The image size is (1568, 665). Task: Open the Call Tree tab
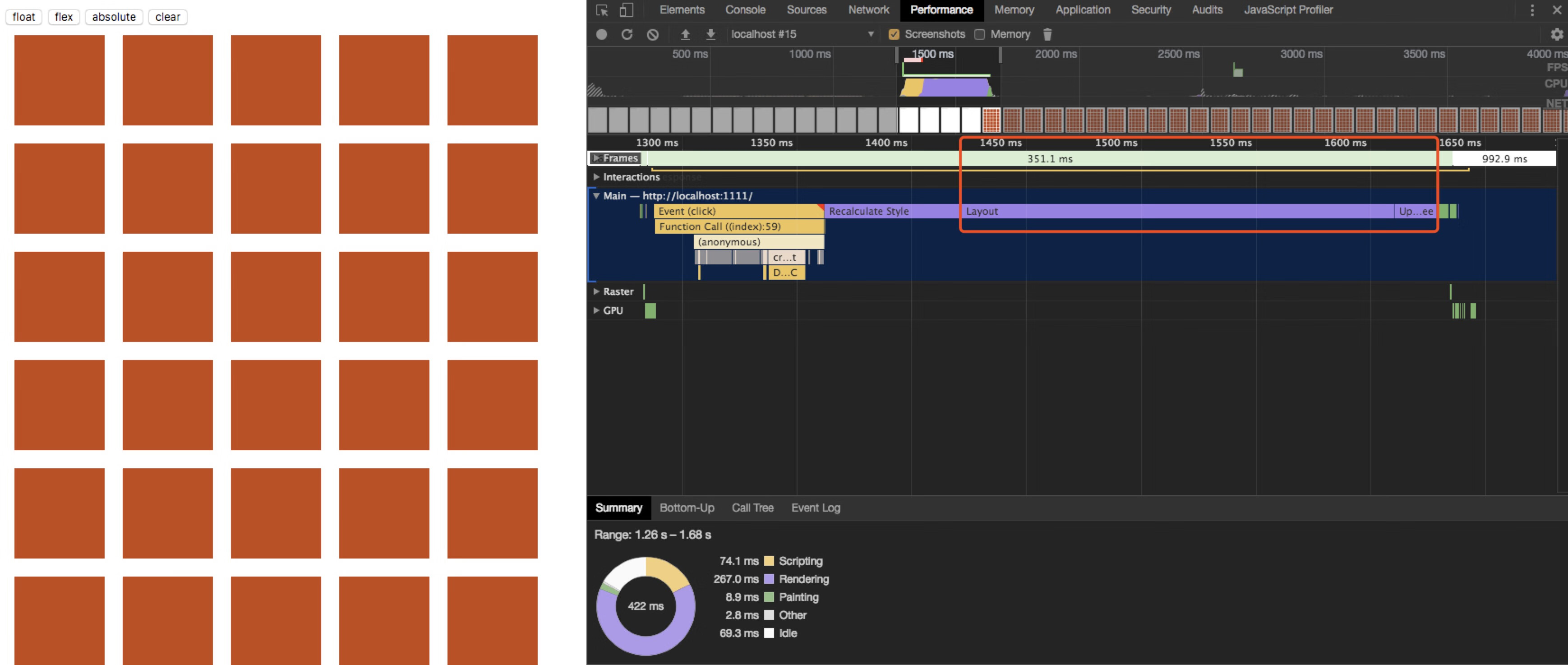coord(752,508)
